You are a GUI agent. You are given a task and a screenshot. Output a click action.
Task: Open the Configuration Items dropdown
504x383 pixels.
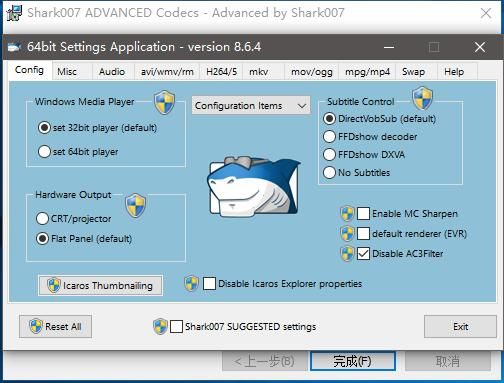pyautogui.click(x=251, y=106)
